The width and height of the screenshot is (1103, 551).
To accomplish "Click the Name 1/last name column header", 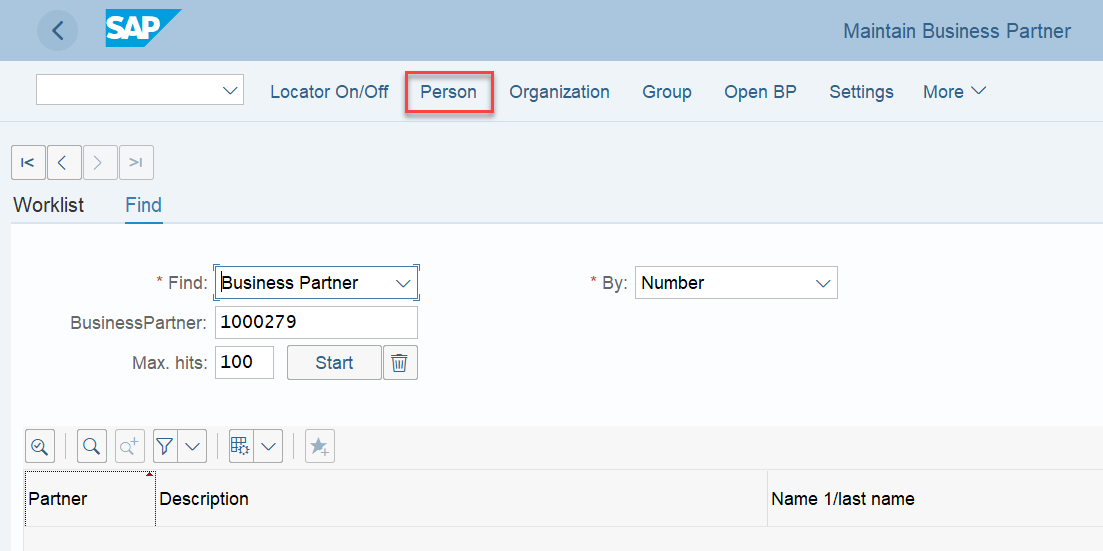I will (x=935, y=498).
